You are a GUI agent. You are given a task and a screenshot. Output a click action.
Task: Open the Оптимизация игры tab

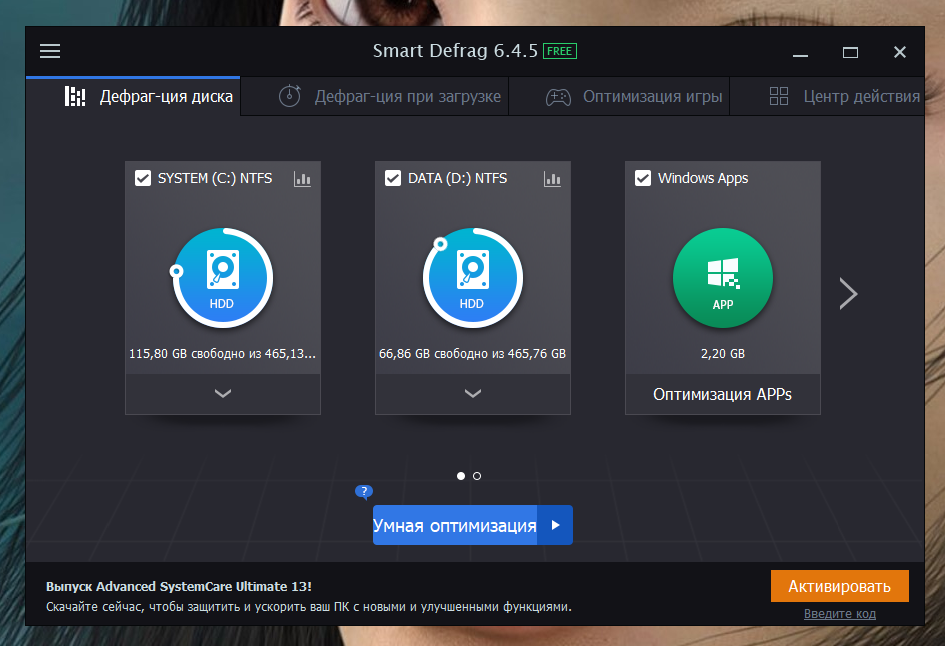[633, 97]
